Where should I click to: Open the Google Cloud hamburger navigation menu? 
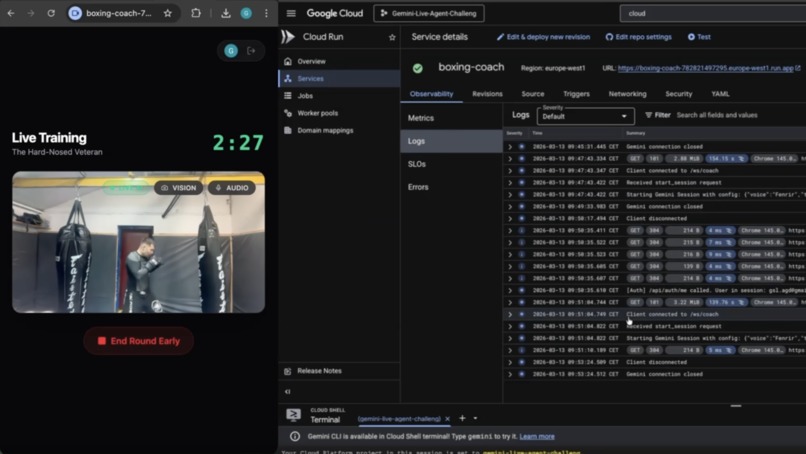click(x=291, y=13)
